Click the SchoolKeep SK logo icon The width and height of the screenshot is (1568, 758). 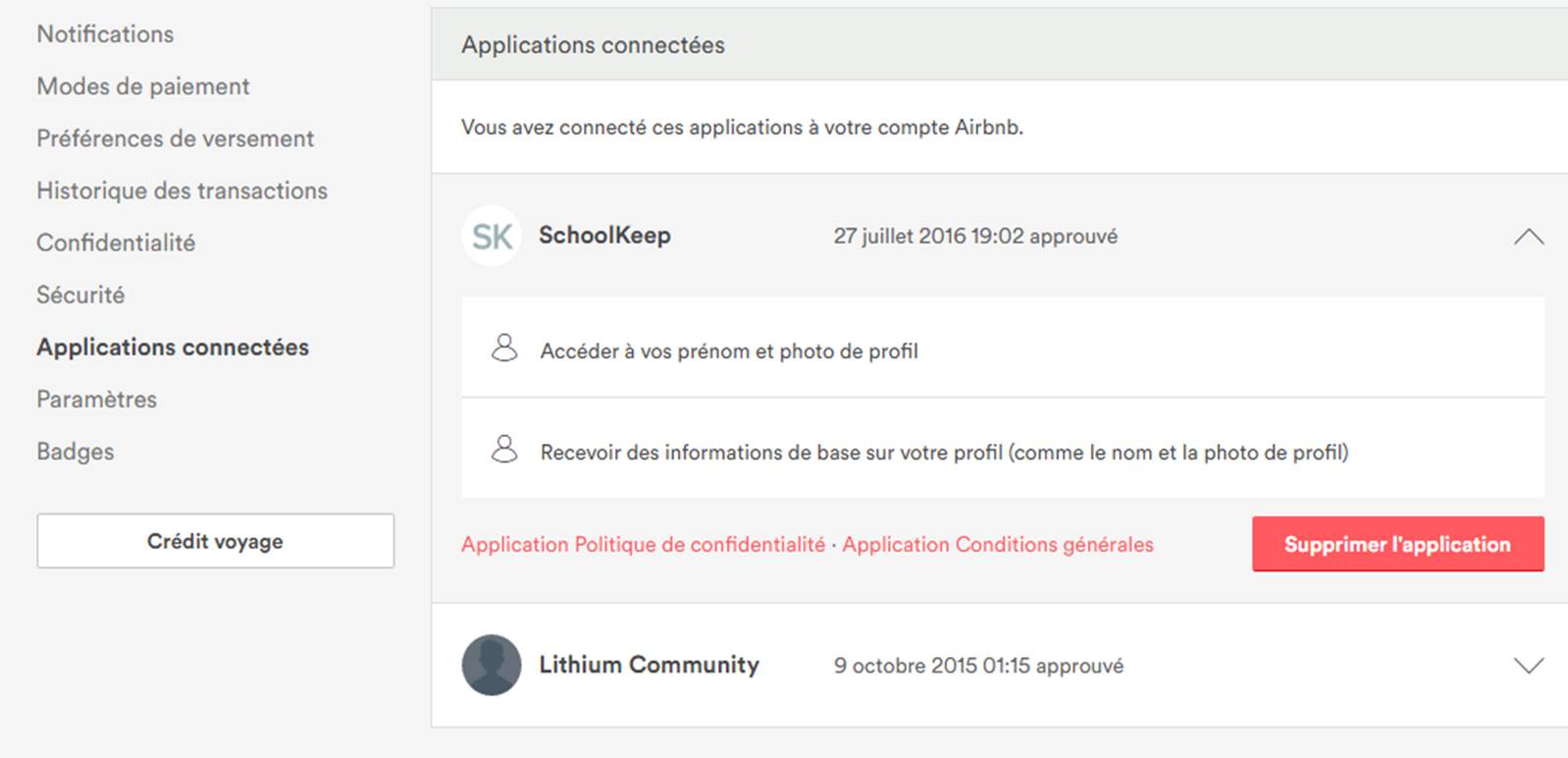click(492, 236)
